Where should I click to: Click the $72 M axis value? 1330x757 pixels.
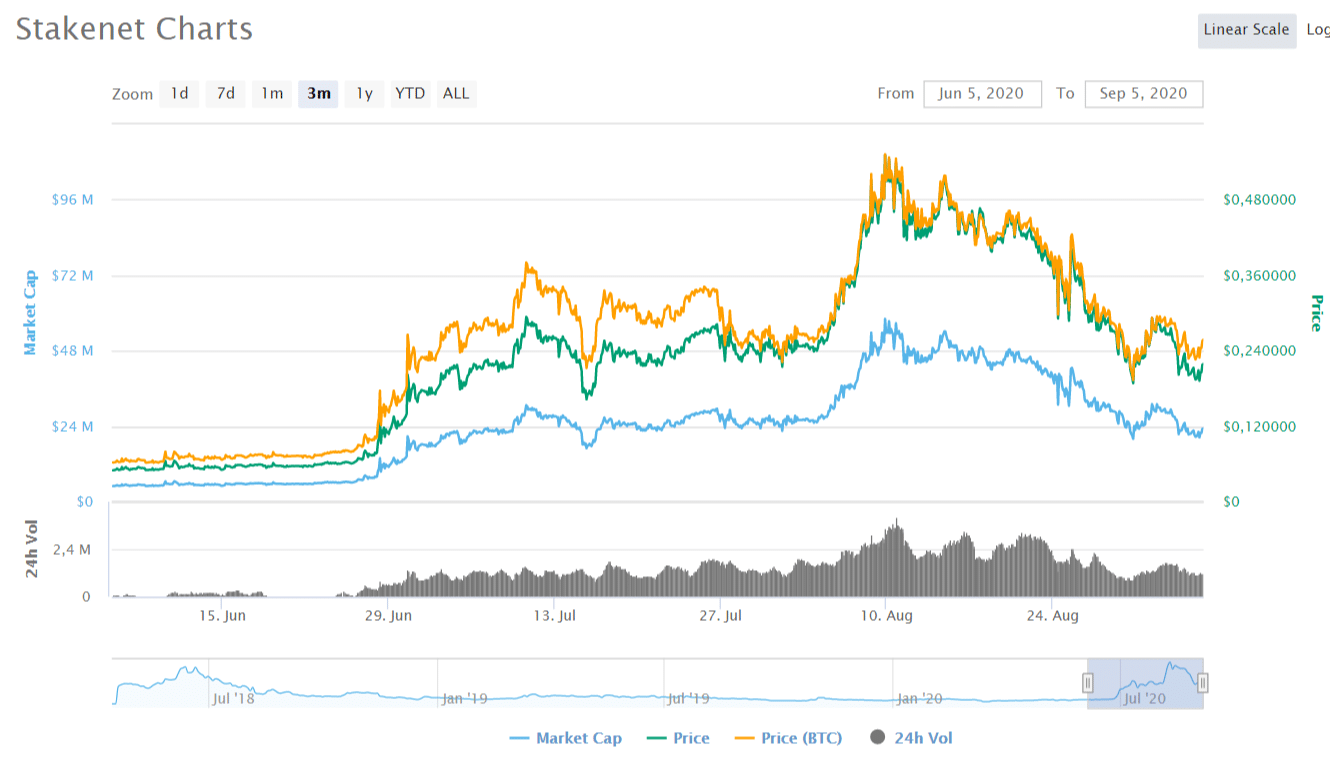coord(73,275)
